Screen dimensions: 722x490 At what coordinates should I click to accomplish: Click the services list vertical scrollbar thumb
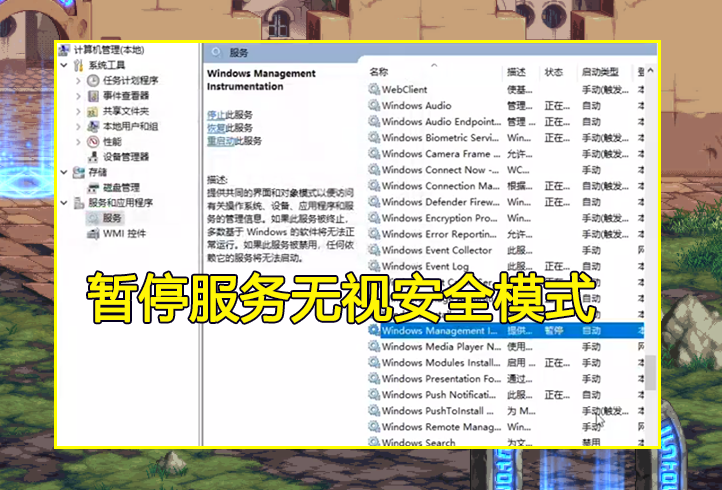[650, 373]
